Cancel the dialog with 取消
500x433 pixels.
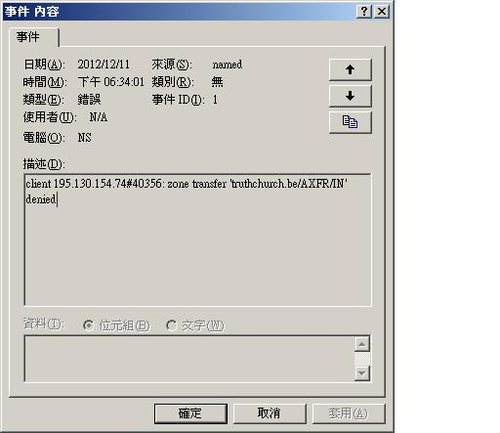coord(269,414)
